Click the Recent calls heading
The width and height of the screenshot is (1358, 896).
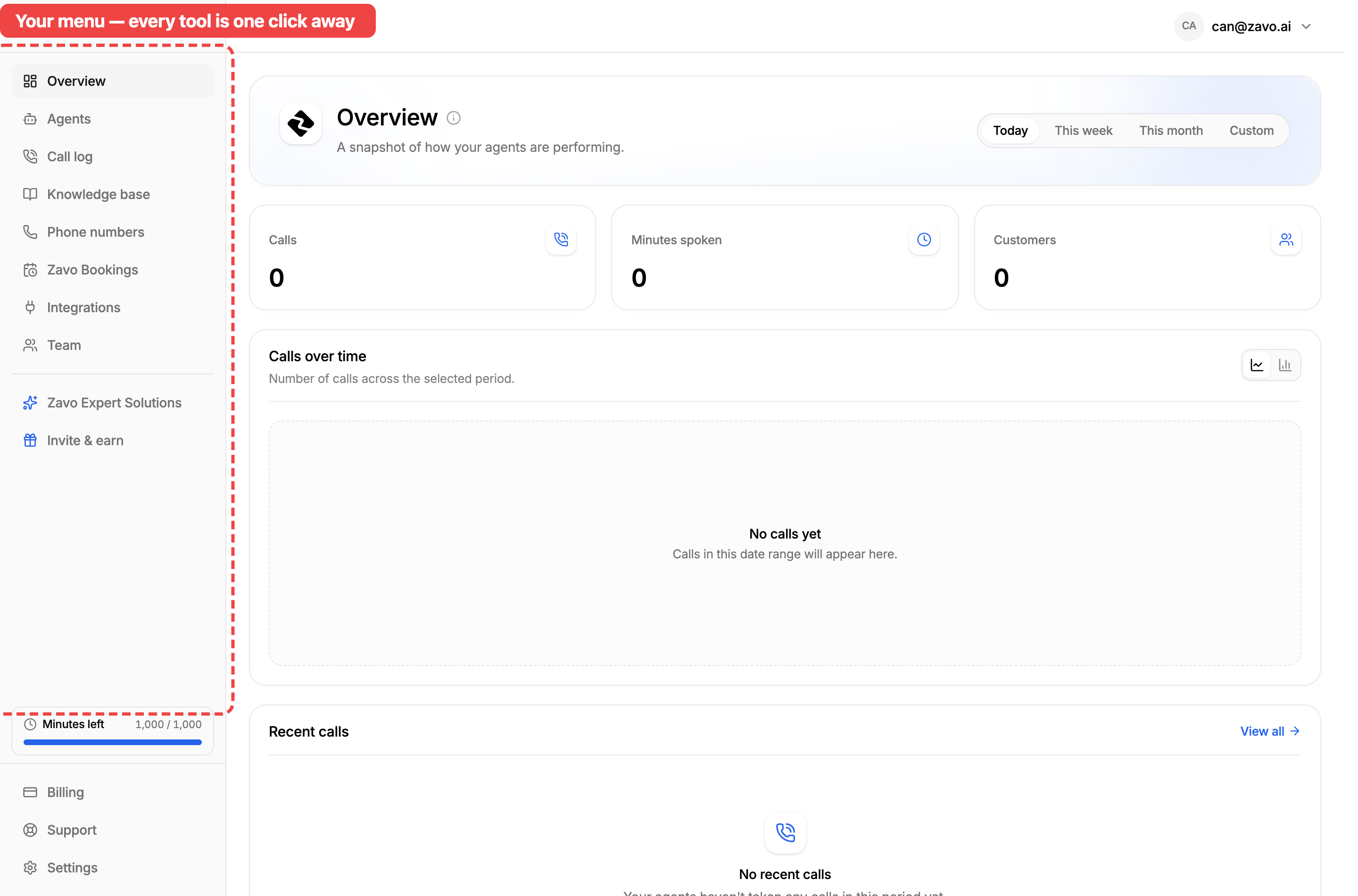(308, 732)
